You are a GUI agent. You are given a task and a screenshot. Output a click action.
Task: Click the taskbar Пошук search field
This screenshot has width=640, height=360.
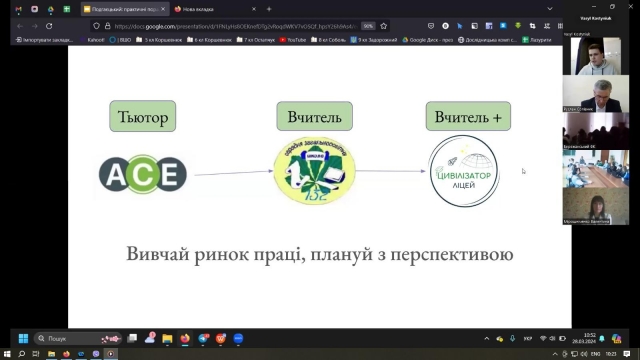point(78,338)
